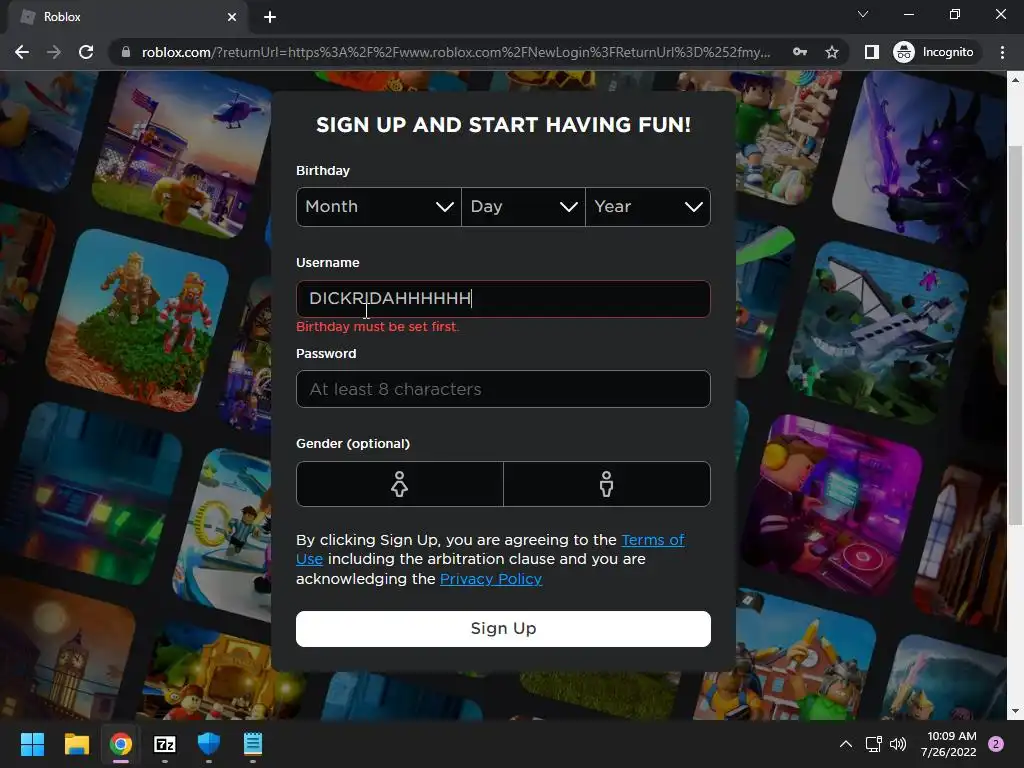View site info via padlock icon
The width and height of the screenshot is (1024, 768).
coord(126,52)
